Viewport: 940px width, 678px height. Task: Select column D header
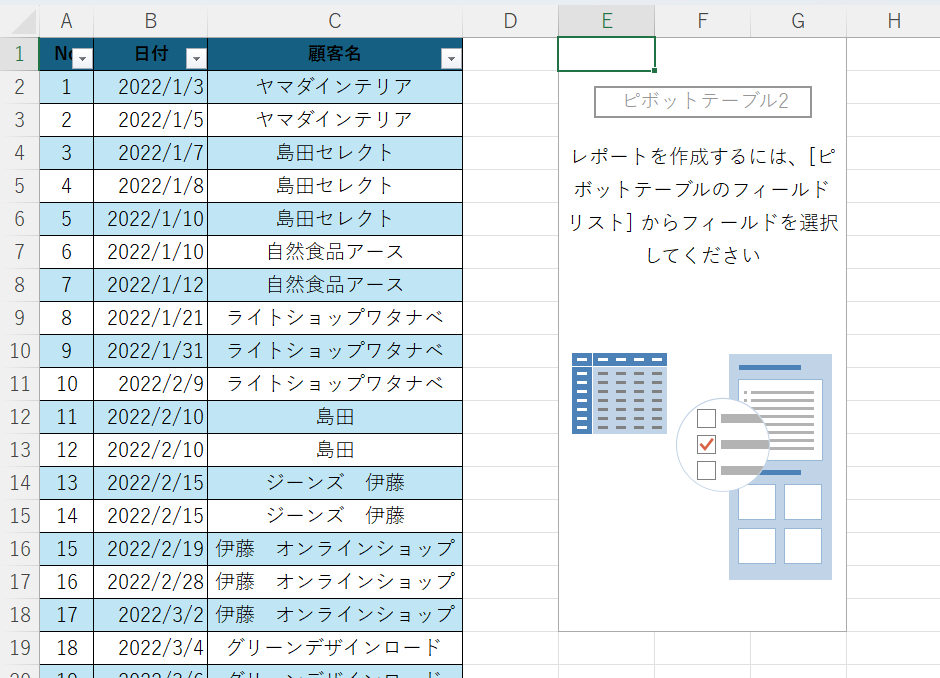tap(510, 21)
